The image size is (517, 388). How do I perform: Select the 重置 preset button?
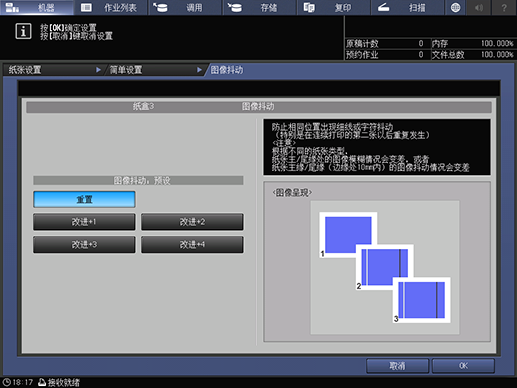[x=84, y=199]
